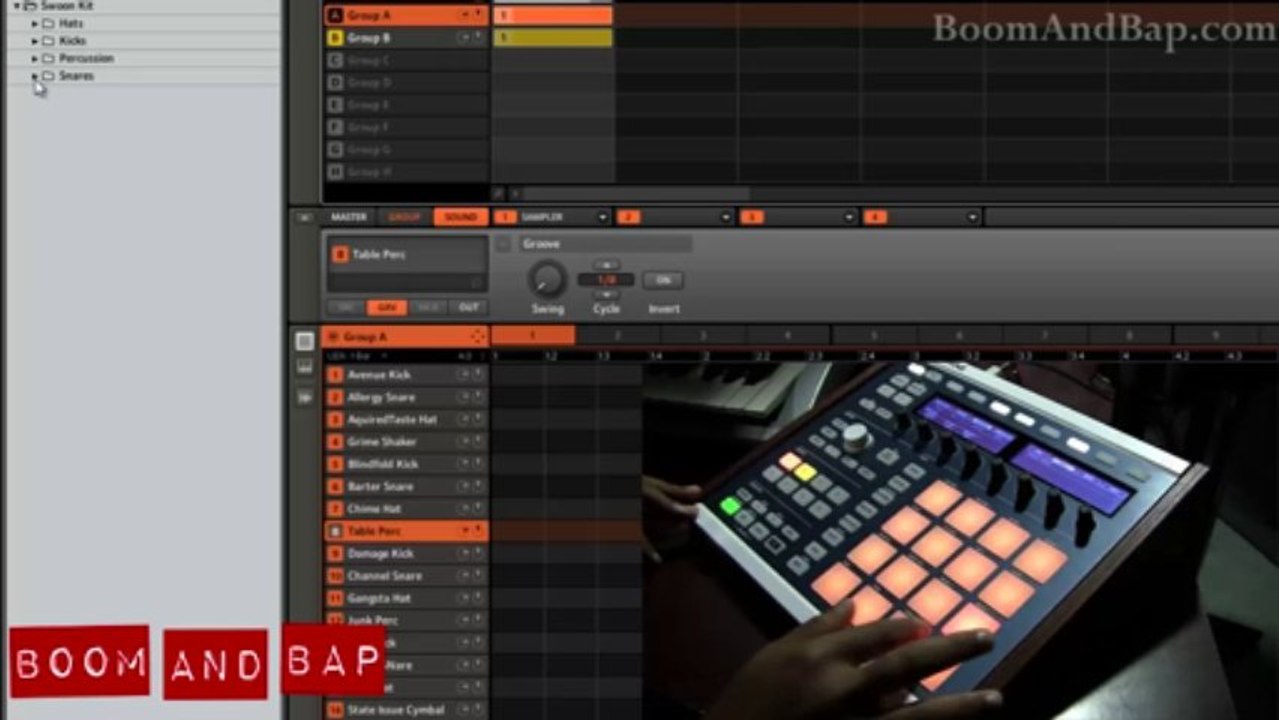Select the SOUND tab

(x=460, y=217)
